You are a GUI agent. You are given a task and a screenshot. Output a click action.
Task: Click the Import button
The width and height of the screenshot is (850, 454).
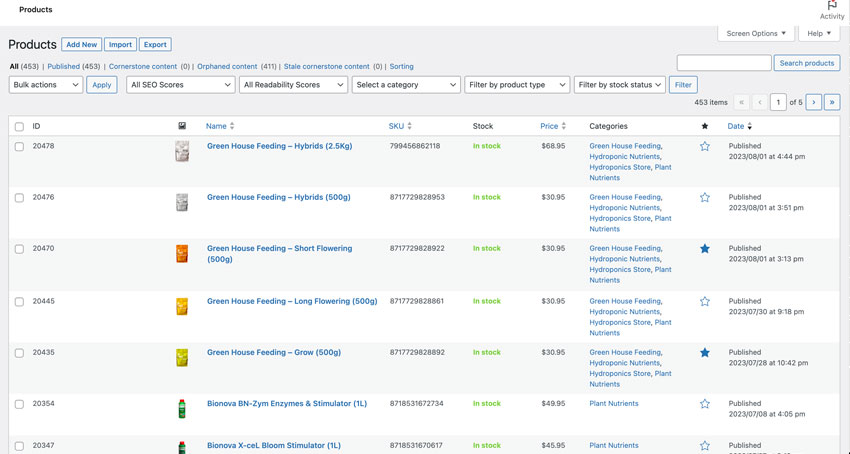120,44
